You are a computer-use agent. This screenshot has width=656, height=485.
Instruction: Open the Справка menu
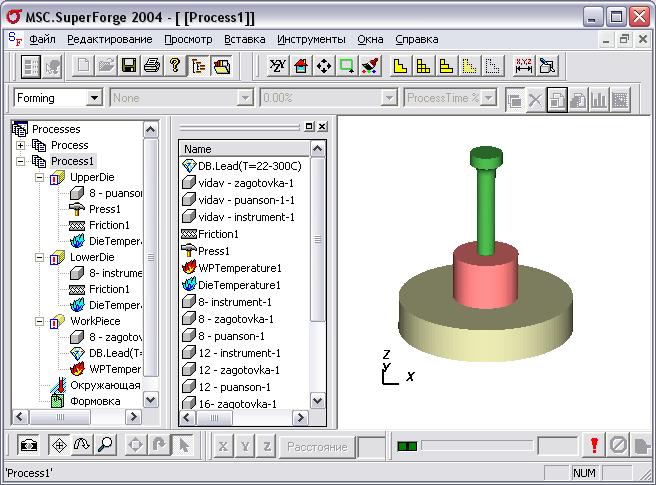point(417,39)
